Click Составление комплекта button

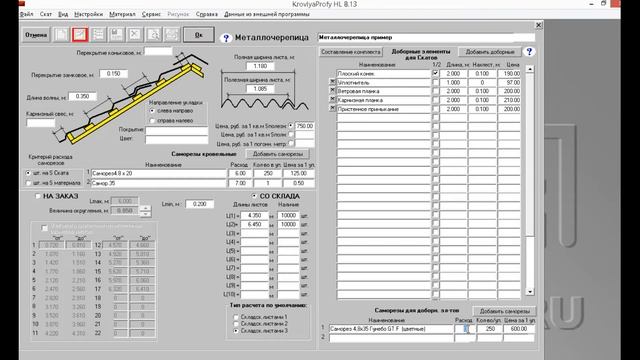(351, 52)
